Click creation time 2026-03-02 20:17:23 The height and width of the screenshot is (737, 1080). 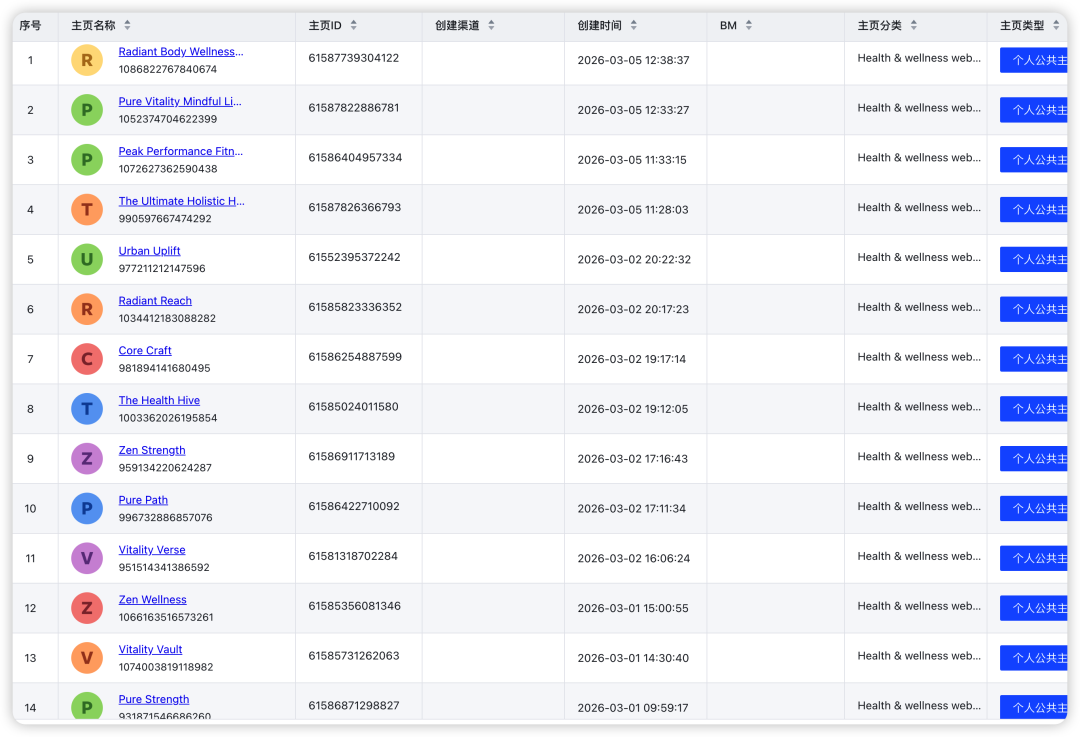633,309
